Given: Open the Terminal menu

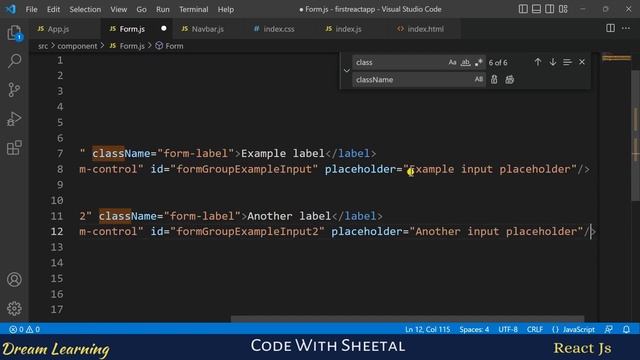Looking at the screenshot, I should click(x=193, y=9).
